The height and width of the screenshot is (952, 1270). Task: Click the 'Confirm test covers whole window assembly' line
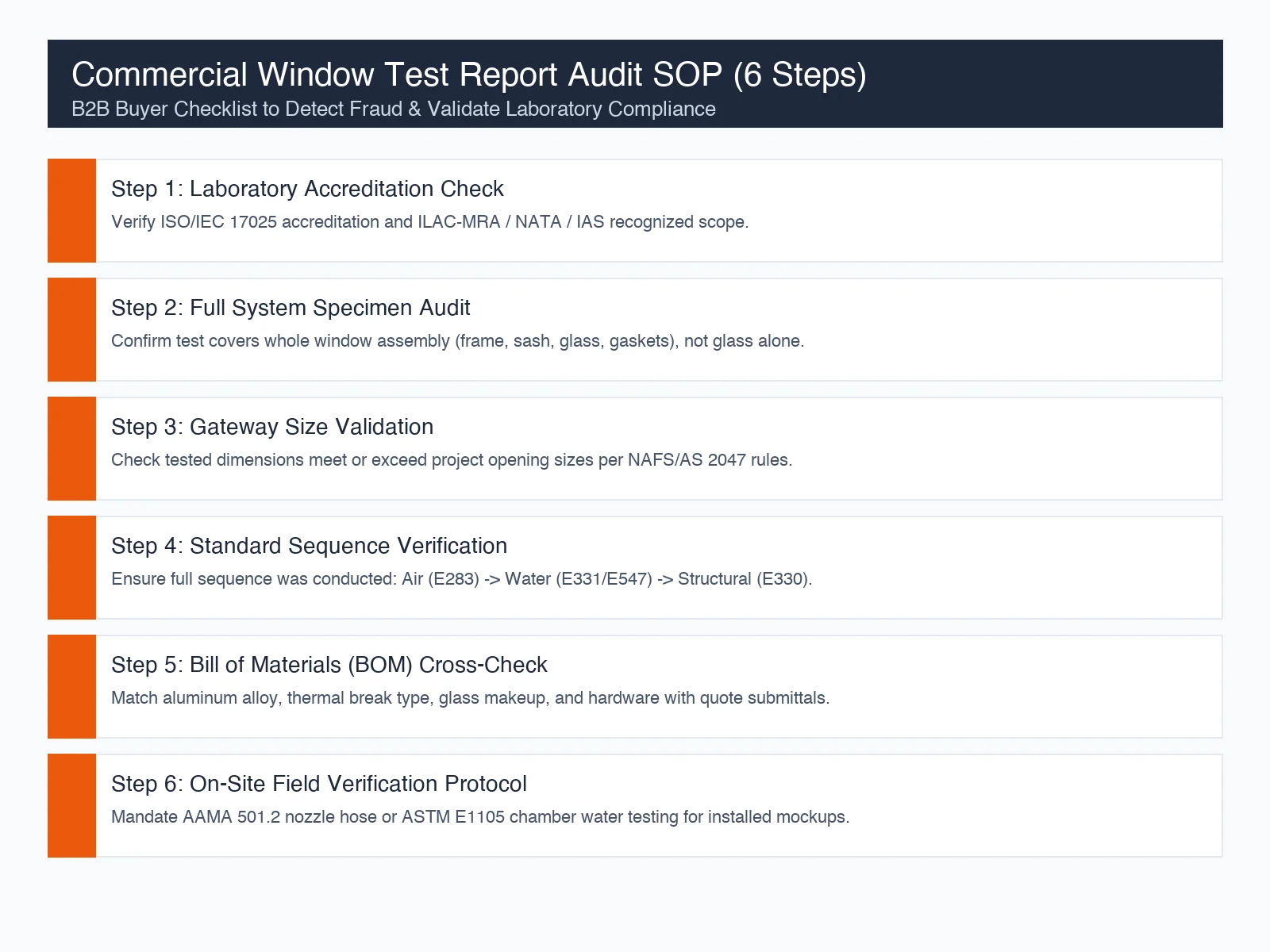tap(458, 341)
